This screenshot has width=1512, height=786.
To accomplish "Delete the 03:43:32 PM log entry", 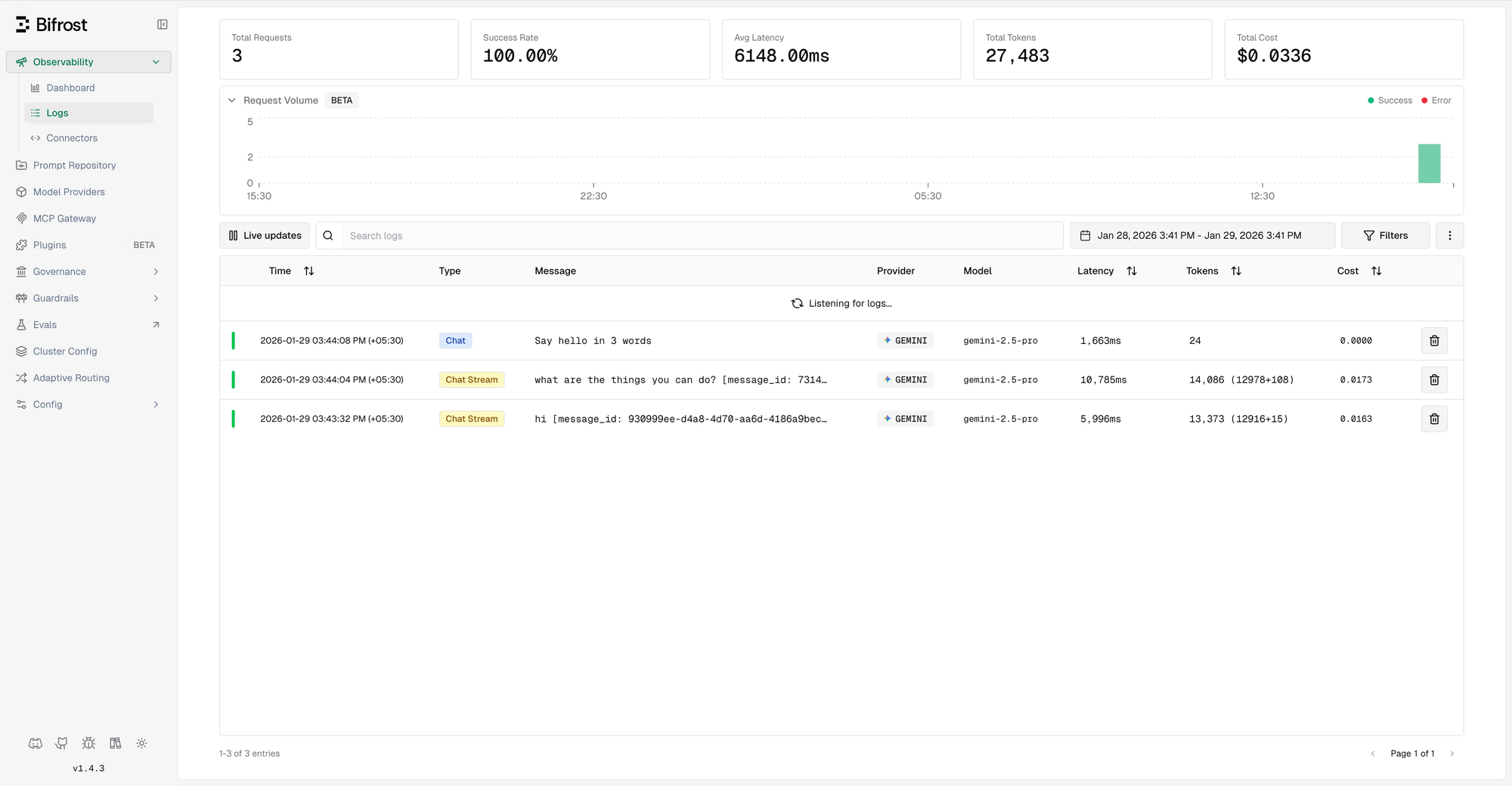I will pyautogui.click(x=1433, y=419).
